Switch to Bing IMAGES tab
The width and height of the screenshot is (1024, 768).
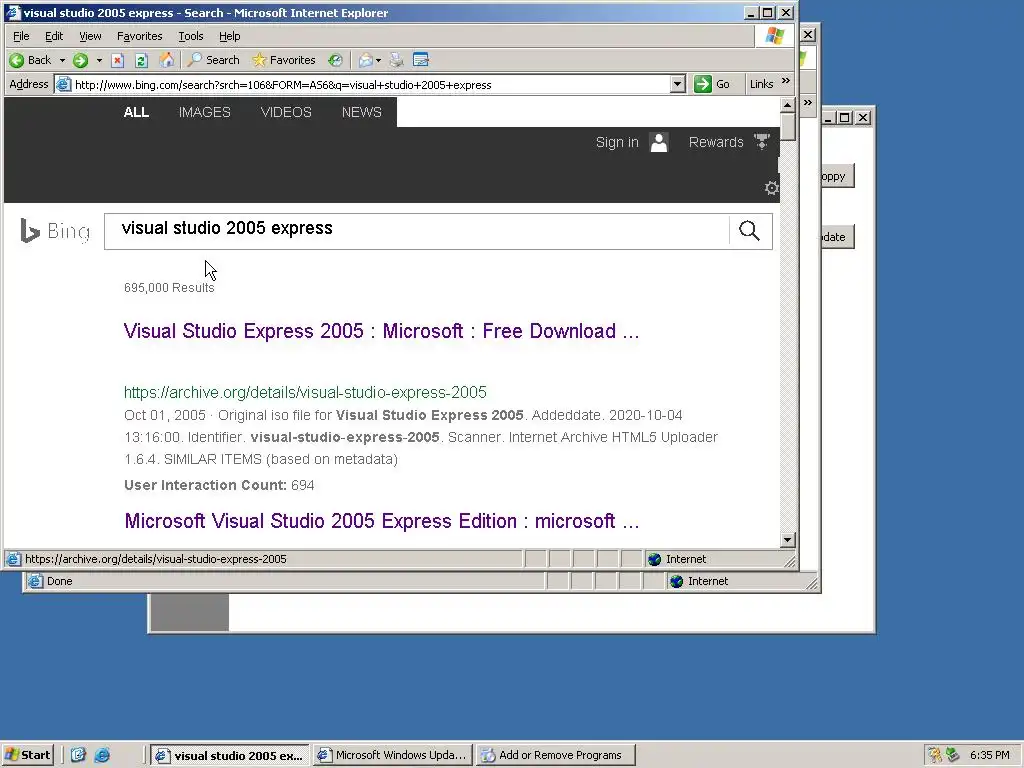[x=204, y=112]
